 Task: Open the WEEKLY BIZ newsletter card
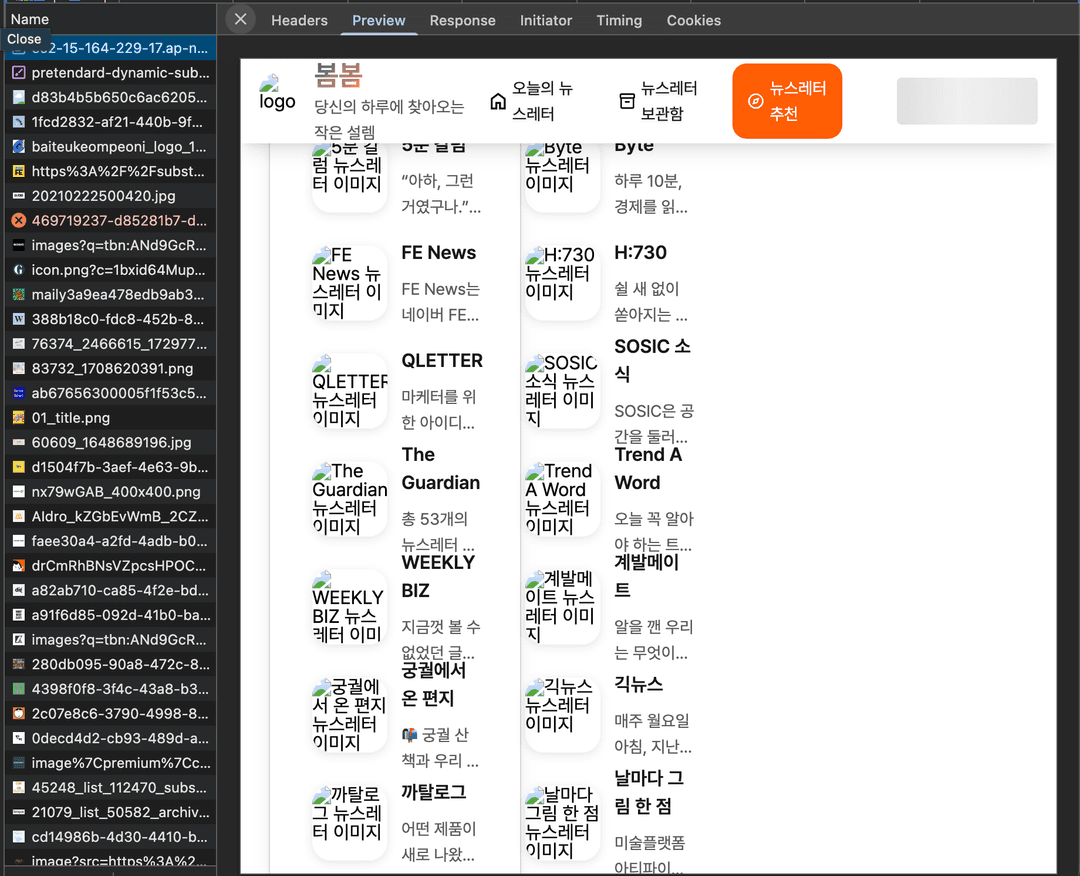click(399, 607)
